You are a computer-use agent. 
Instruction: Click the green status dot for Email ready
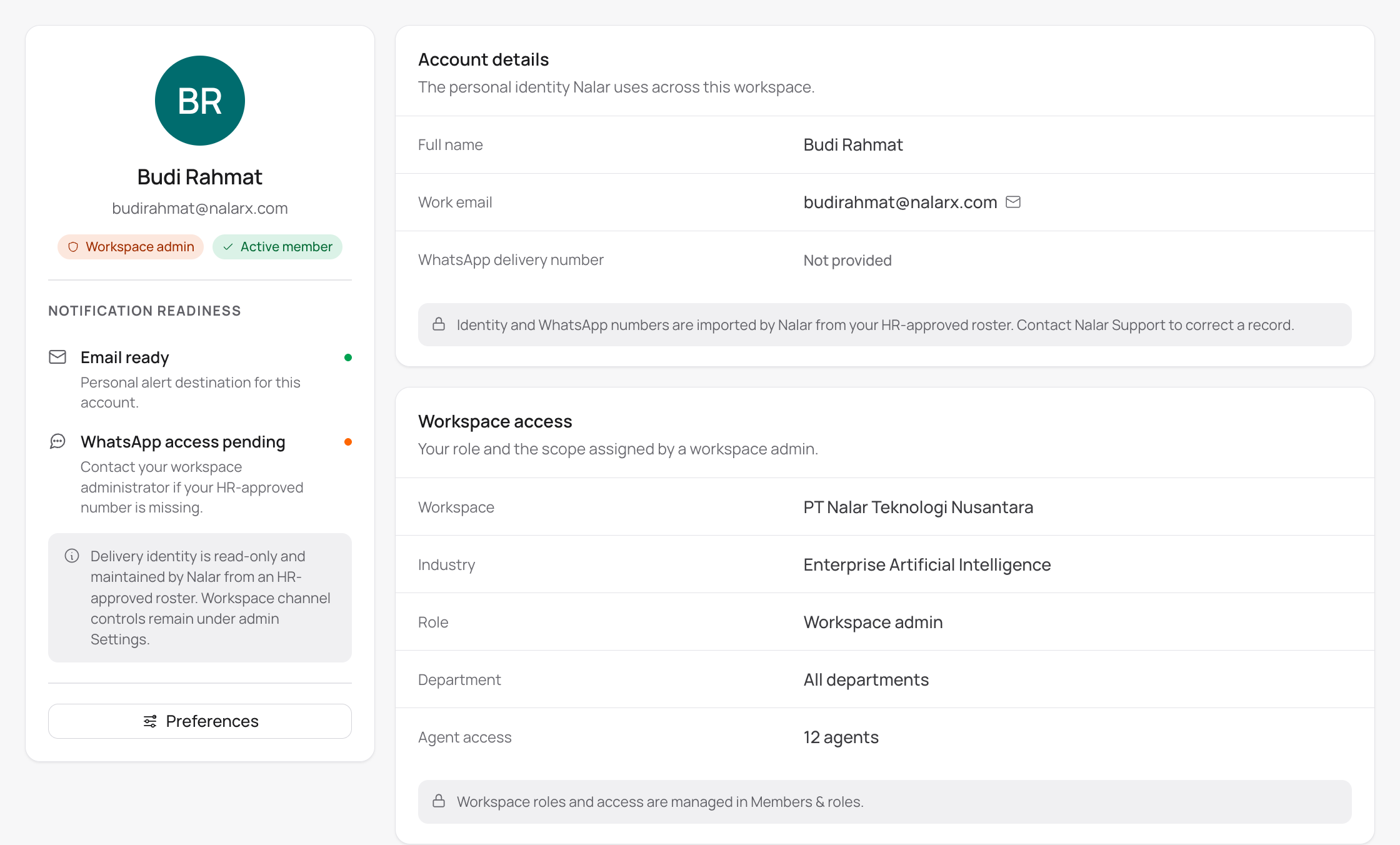pos(348,357)
